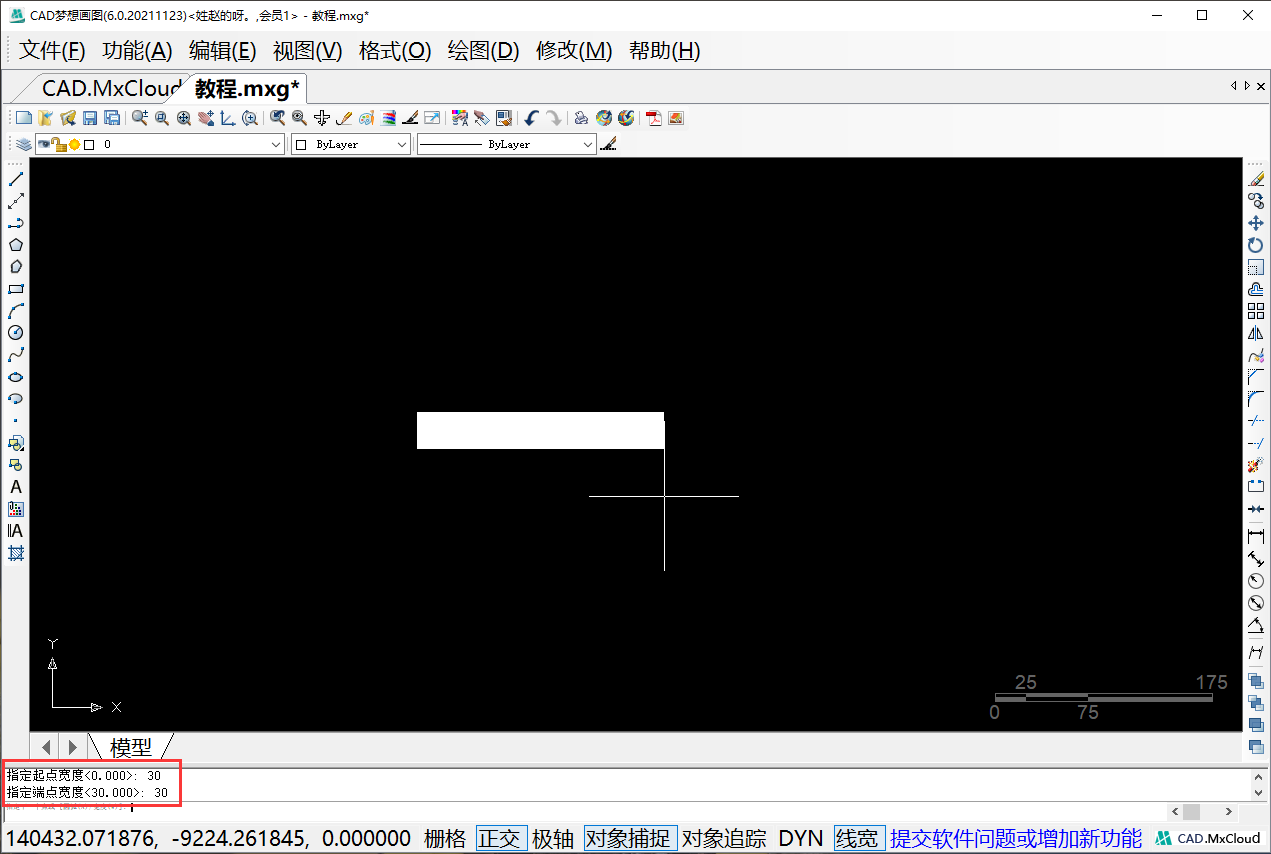Toggle 对象捕捉 object snap
The width and height of the screenshot is (1271, 854).
tap(630, 838)
